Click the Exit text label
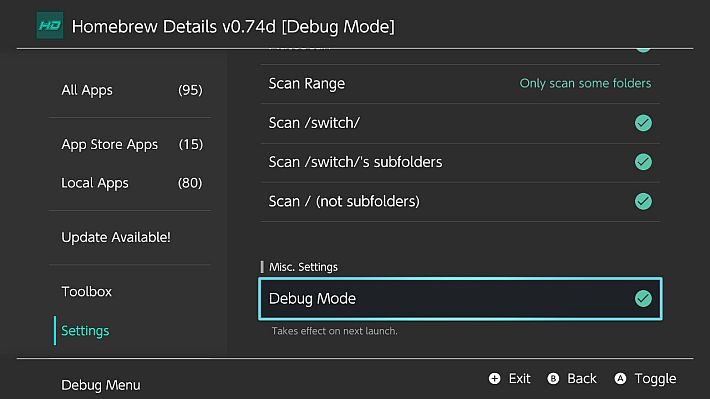Screen dimensions: 710x399 tap(519, 379)
